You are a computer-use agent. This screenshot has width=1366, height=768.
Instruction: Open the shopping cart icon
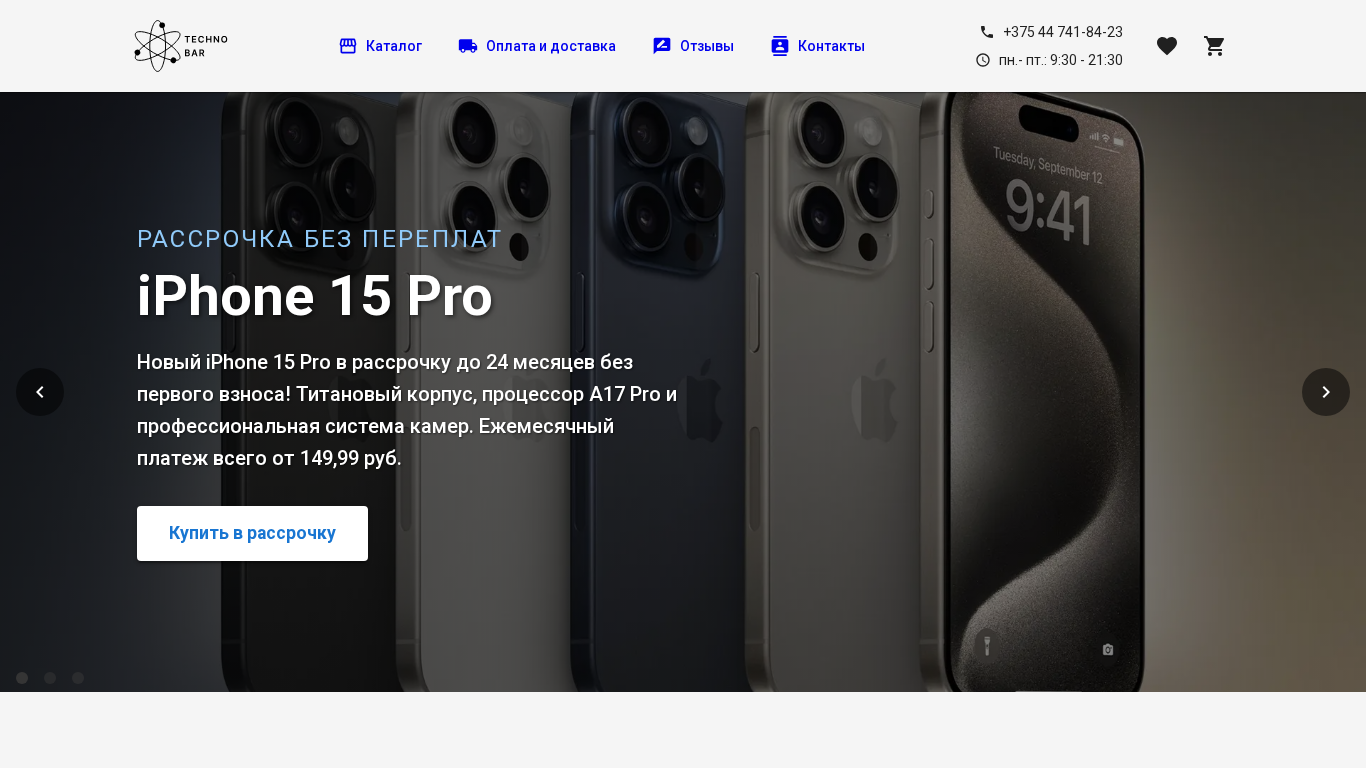click(x=1215, y=46)
